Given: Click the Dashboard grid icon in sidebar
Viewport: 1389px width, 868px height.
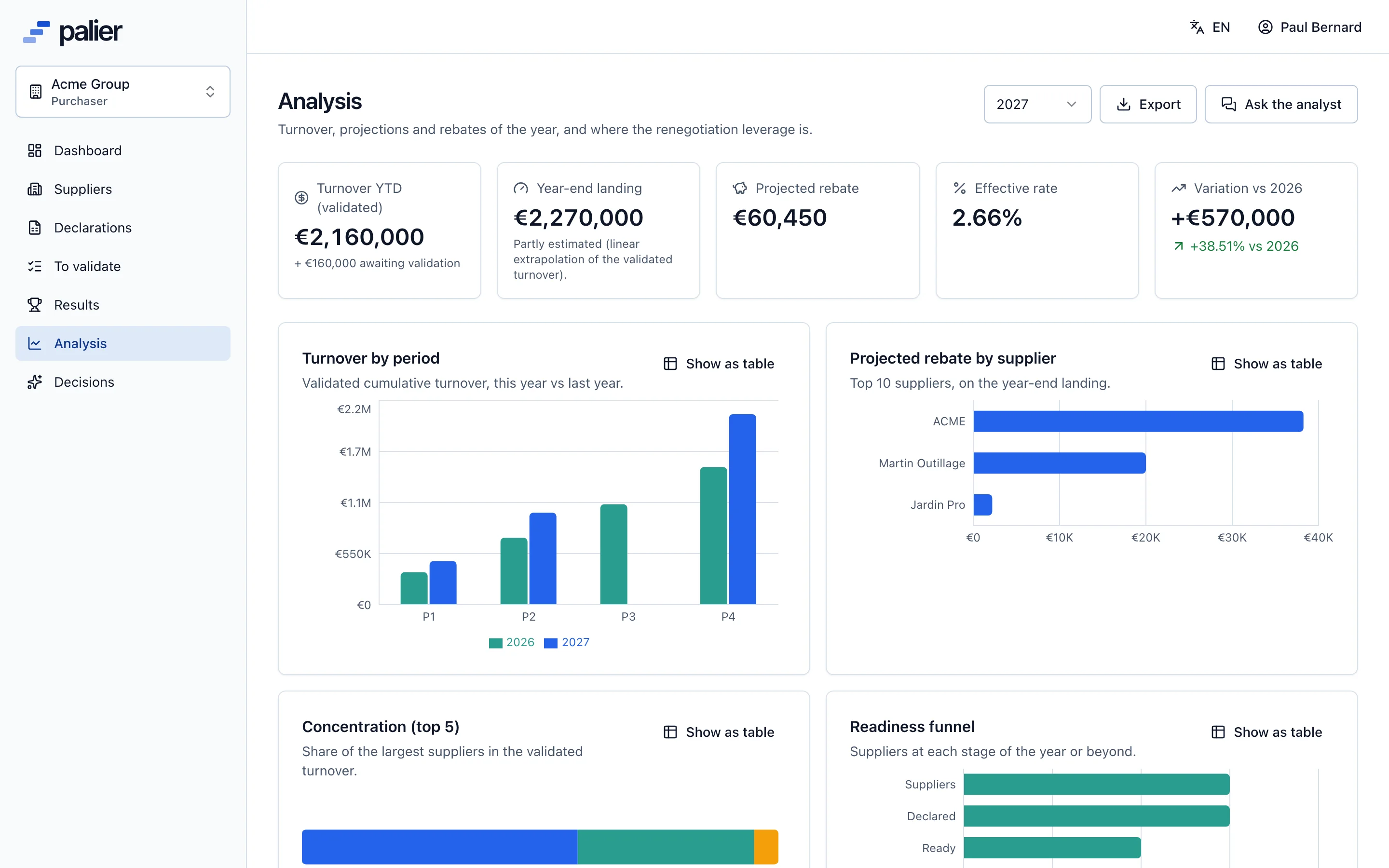Looking at the screenshot, I should 35,150.
